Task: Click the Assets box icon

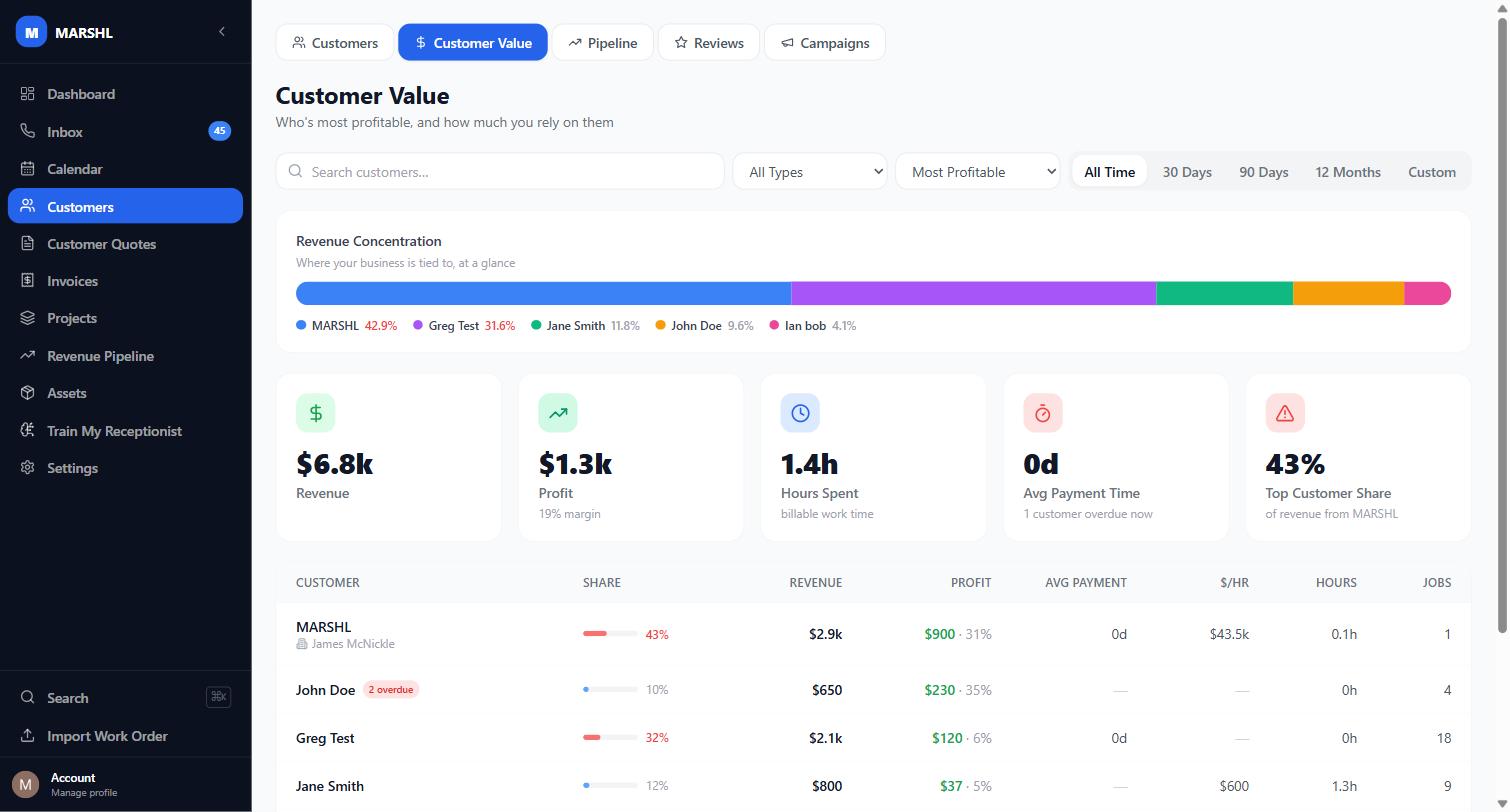Action: tap(28, 393)
